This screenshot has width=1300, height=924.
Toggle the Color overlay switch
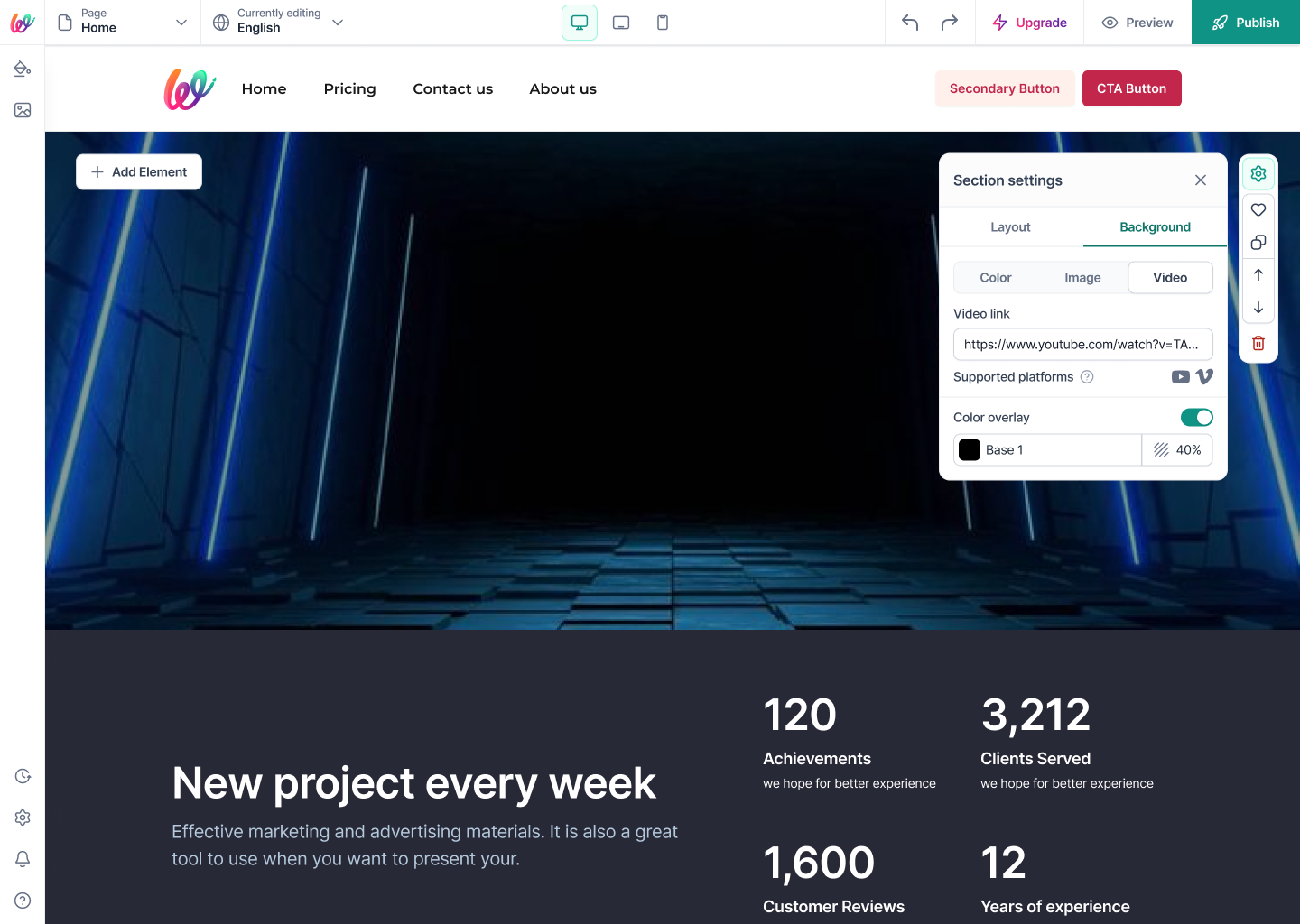(x=1197, y=417)
